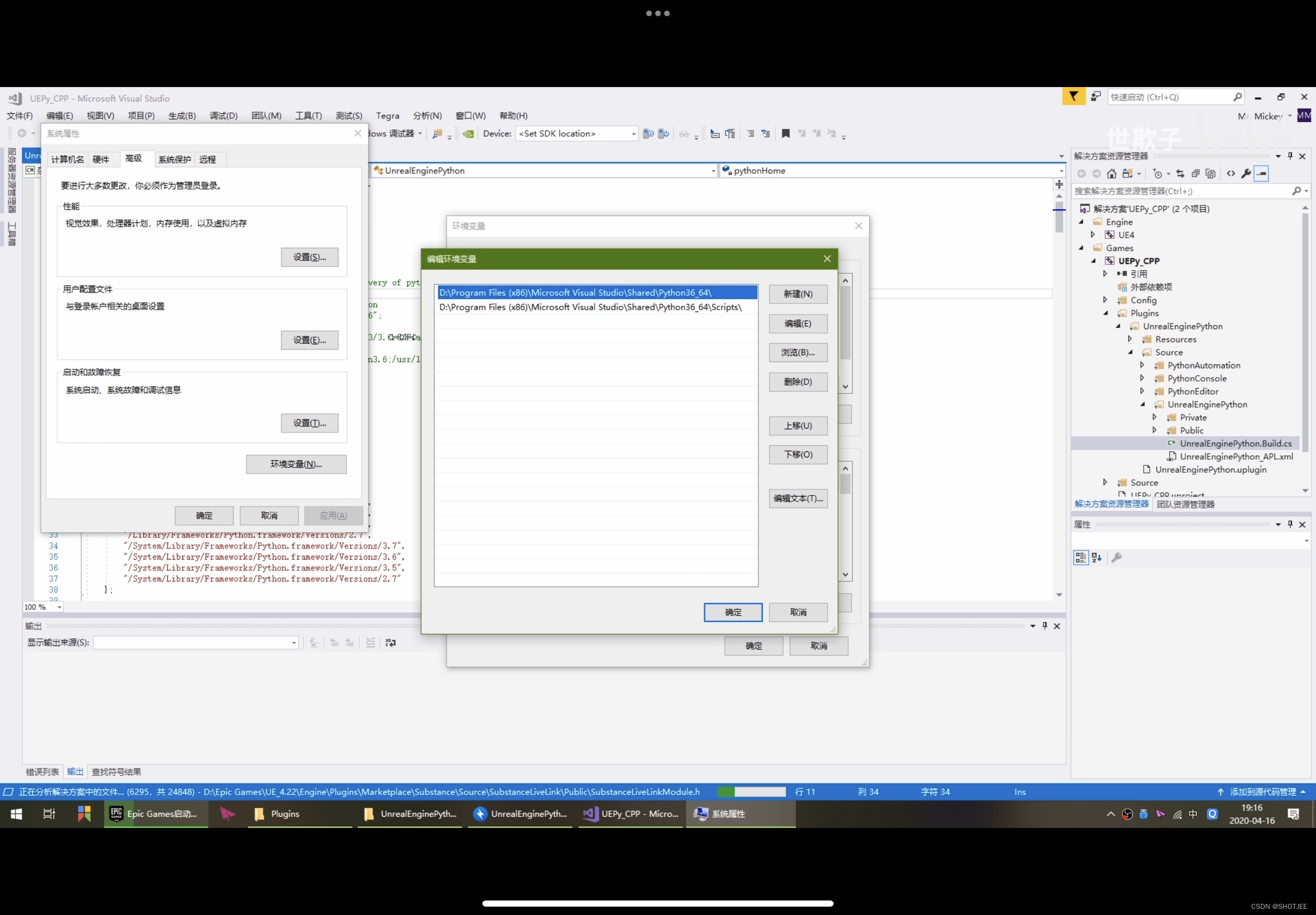
Task: Select the Python36_64 path entry
Action: click(595, 292)
